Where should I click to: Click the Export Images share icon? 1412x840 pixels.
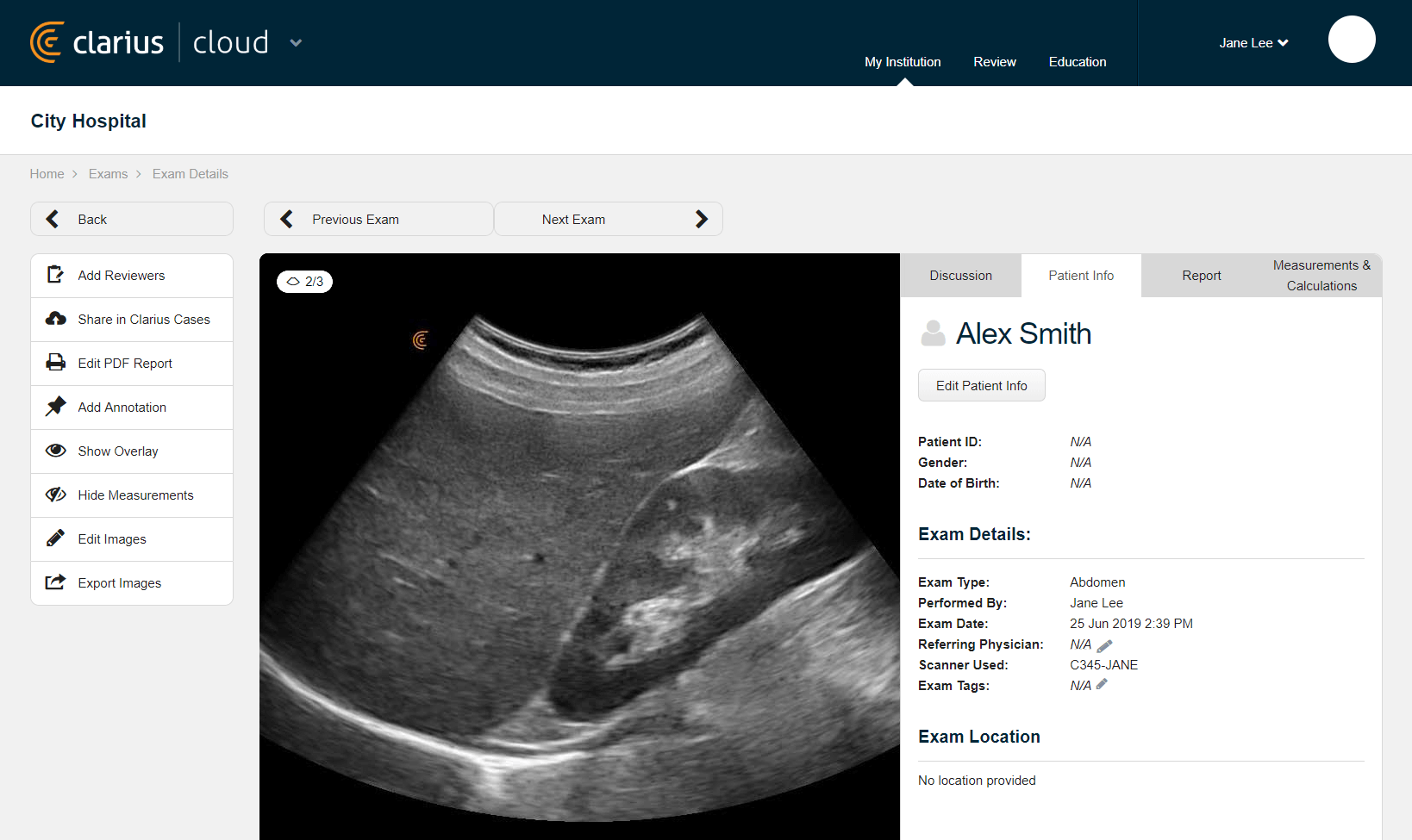[55, 582]
